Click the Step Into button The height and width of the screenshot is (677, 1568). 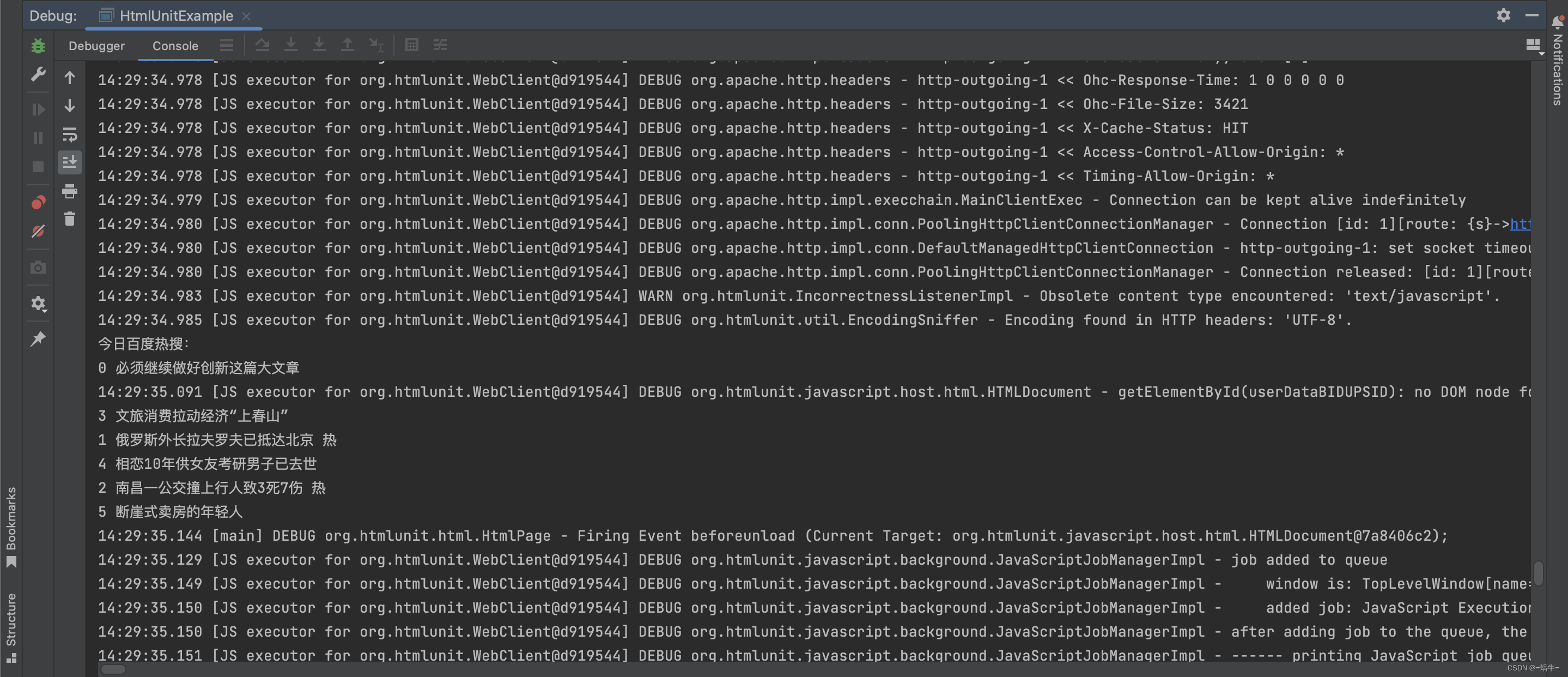(291, 45)
